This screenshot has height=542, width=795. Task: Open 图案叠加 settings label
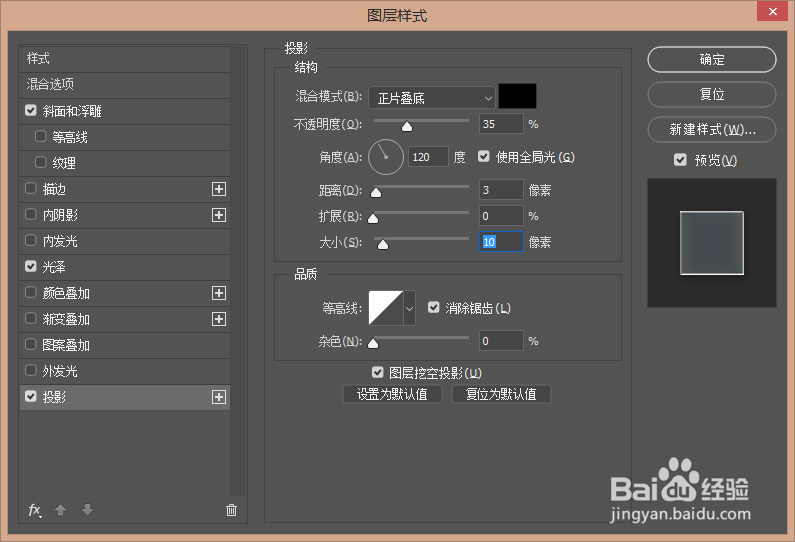point(66,346)
